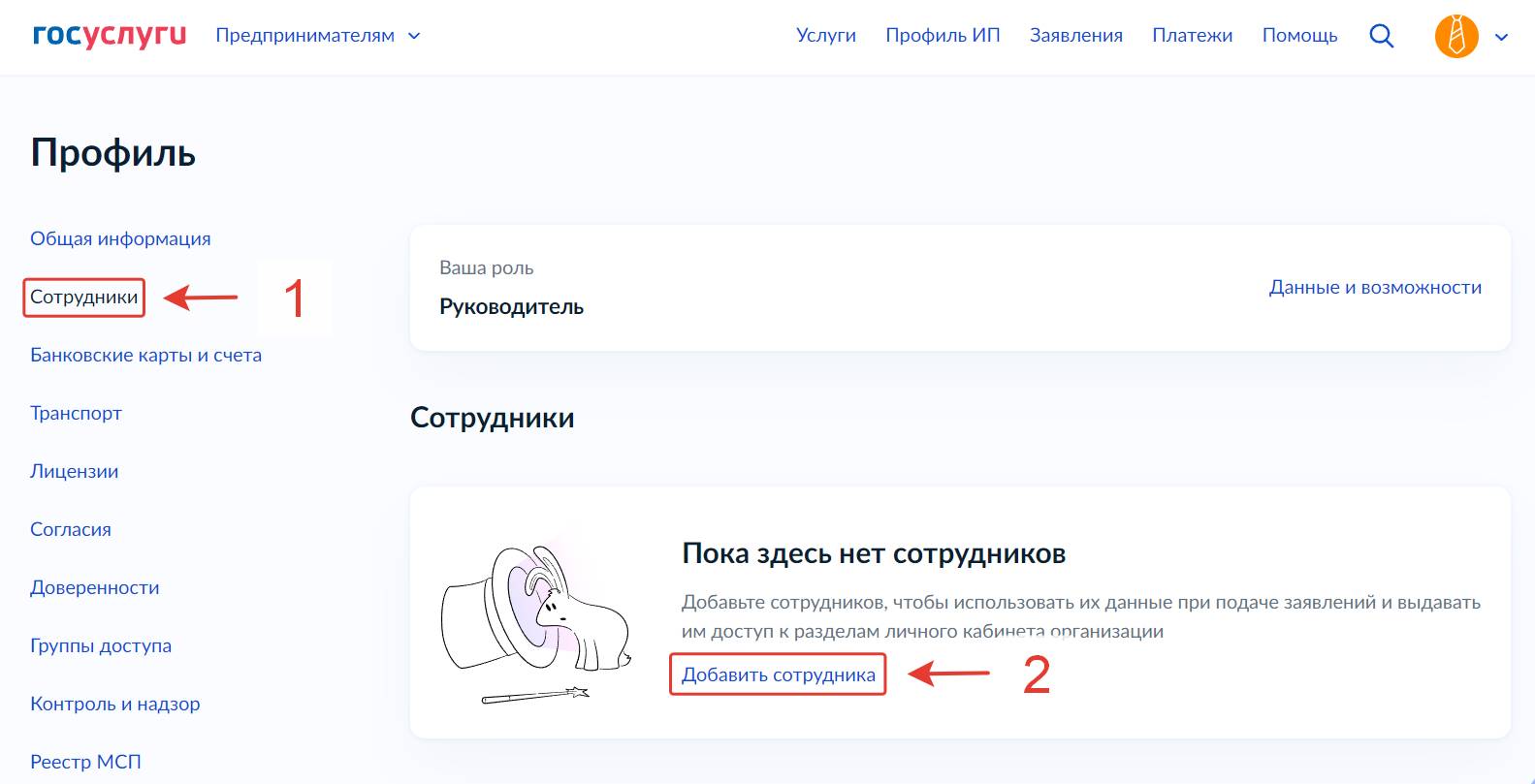Viewport: 1535px width, 784px height.
Task: Open Банковские карты и счета
Action: click(x=145, y=355)
